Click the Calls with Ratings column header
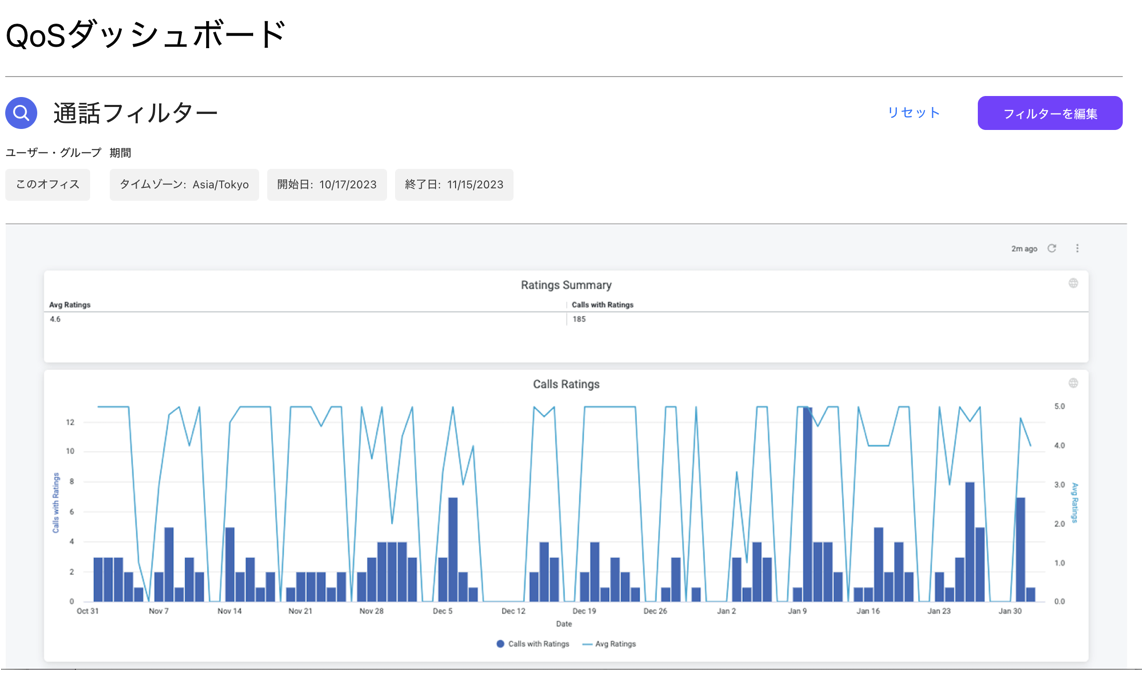This screenshot has width=1142, height=680. [602, 305]
